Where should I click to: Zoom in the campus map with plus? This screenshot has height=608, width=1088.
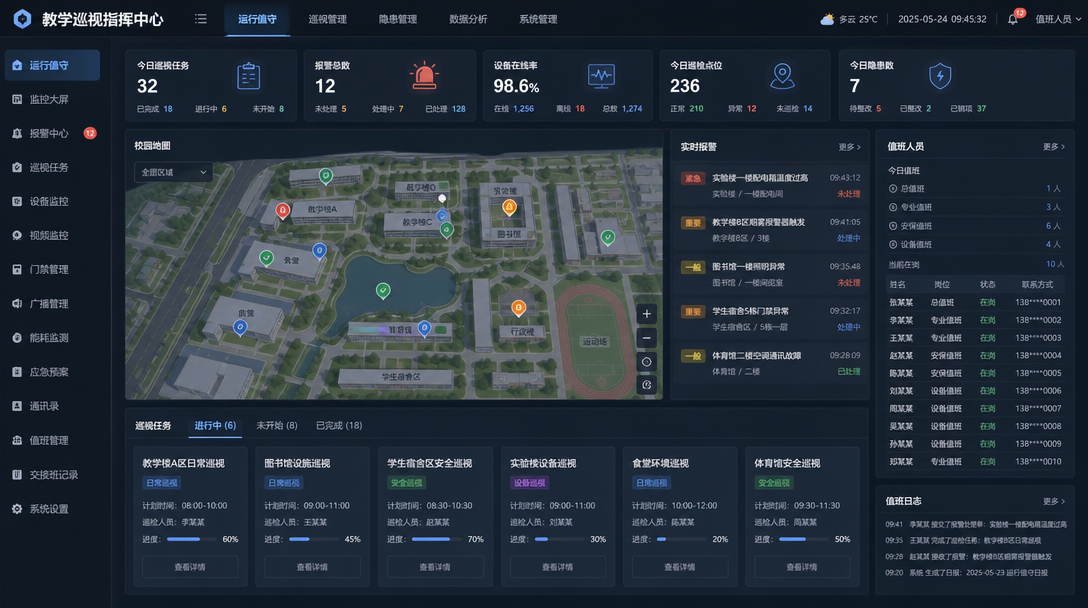click(647, 314)
